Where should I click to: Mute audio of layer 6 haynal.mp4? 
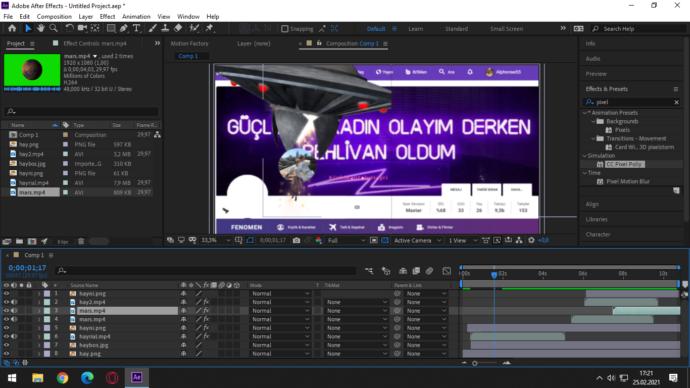(x=14, y=337)
